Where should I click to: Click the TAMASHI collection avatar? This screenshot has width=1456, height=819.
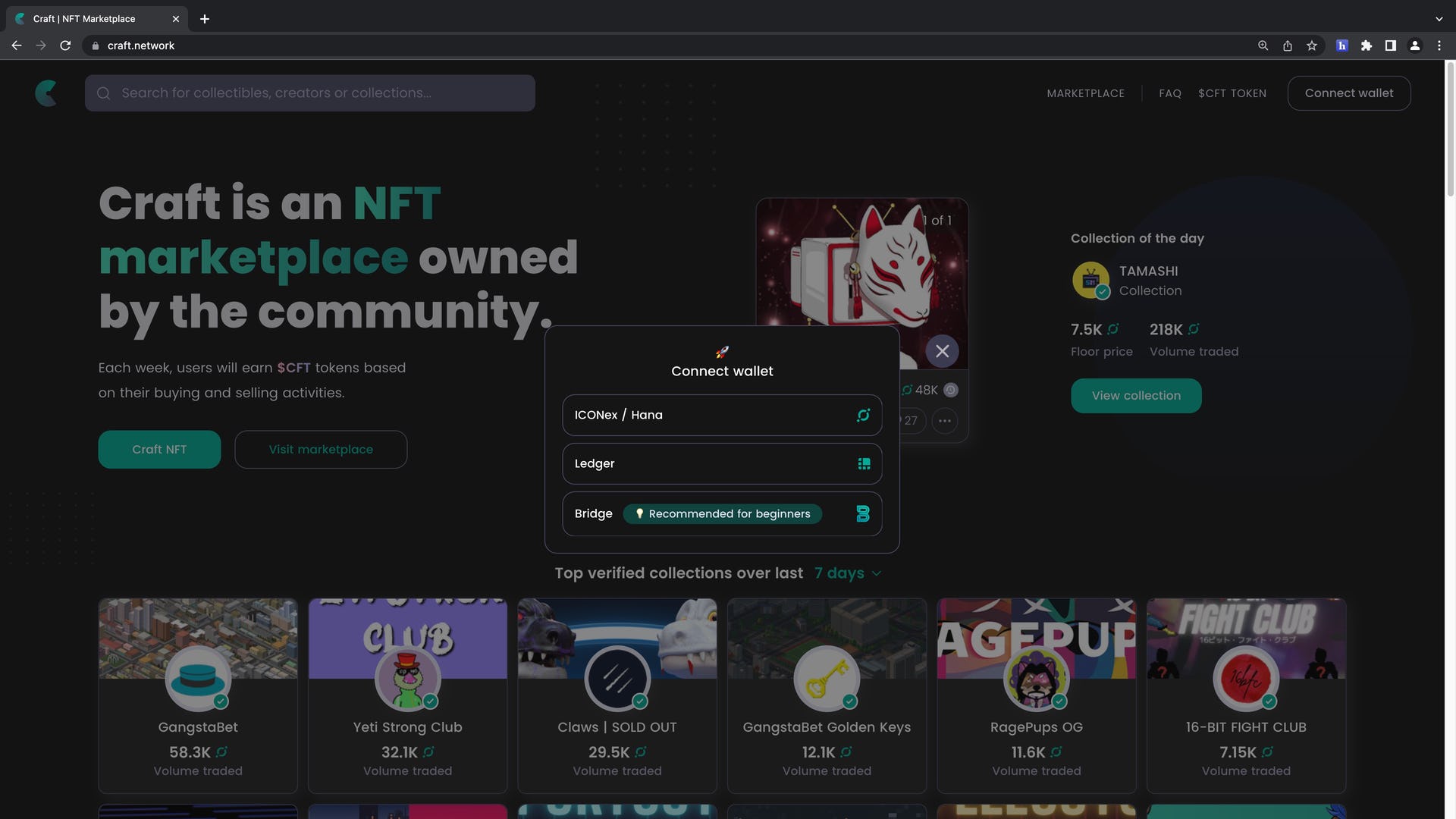click(1091, 280)
